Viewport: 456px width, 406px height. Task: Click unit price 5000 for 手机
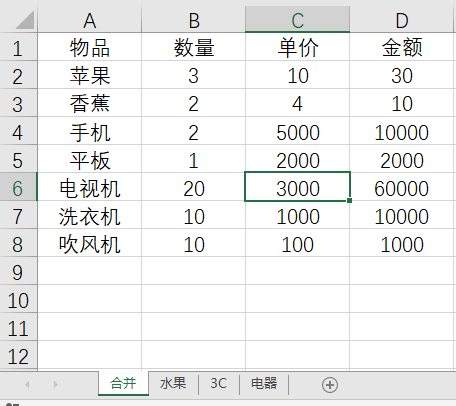[298, 131]
